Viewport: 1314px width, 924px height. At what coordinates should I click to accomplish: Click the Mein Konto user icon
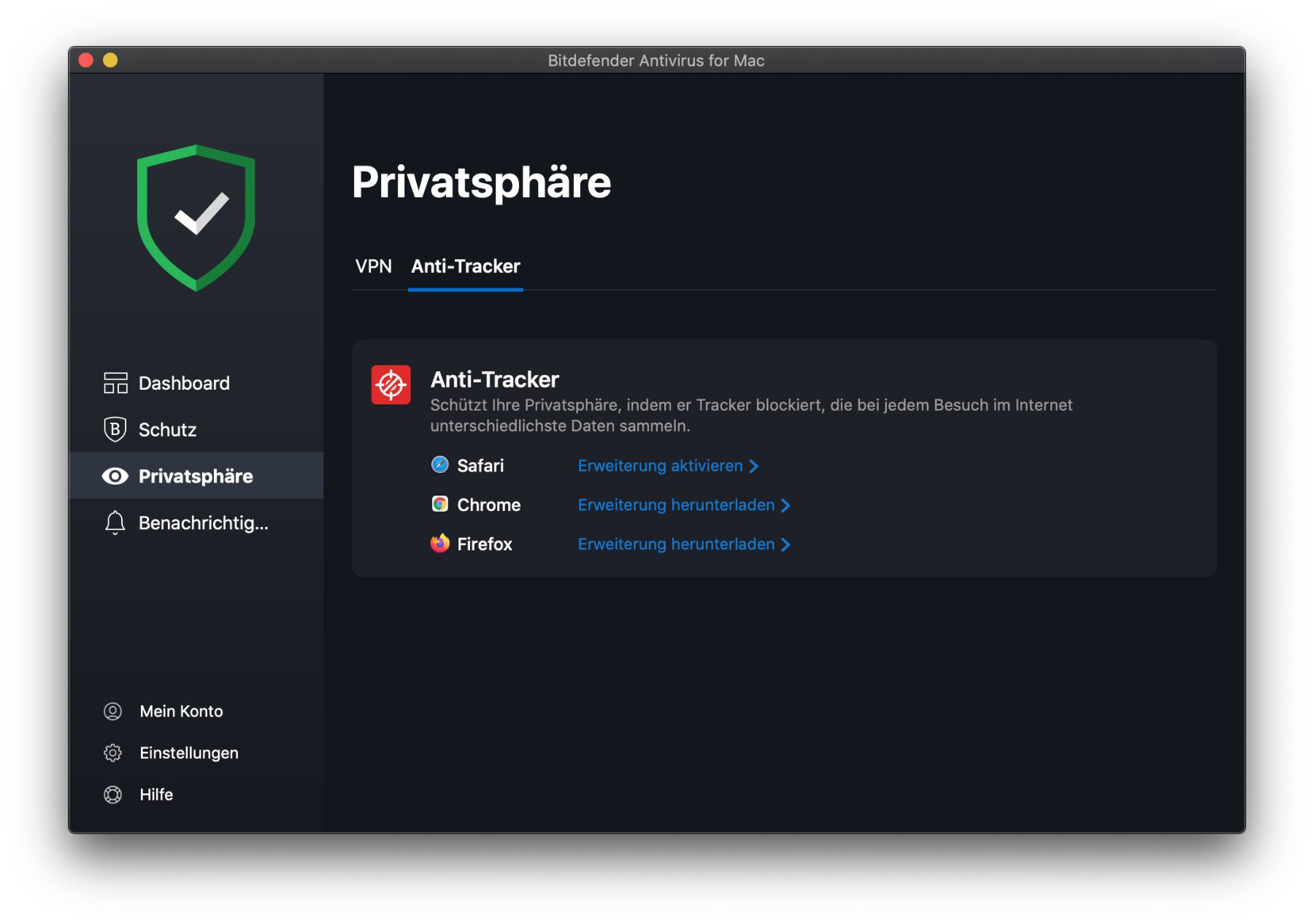click(x=113, y=711)
